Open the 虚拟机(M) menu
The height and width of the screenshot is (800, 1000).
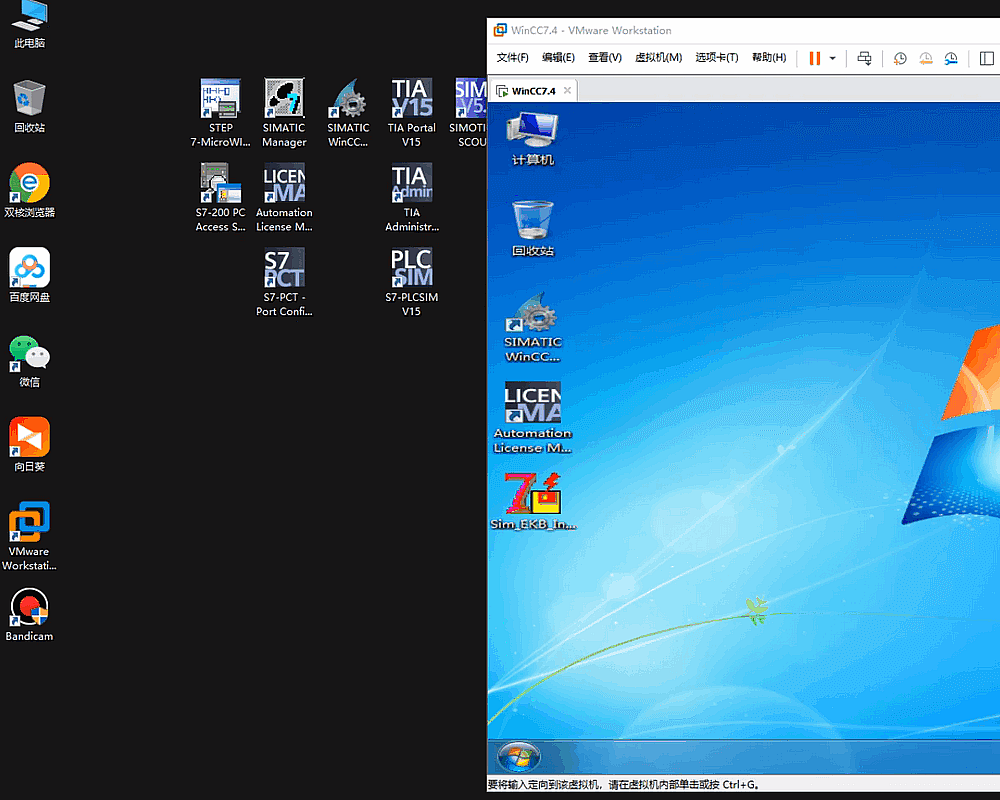[x=658, y=57]
